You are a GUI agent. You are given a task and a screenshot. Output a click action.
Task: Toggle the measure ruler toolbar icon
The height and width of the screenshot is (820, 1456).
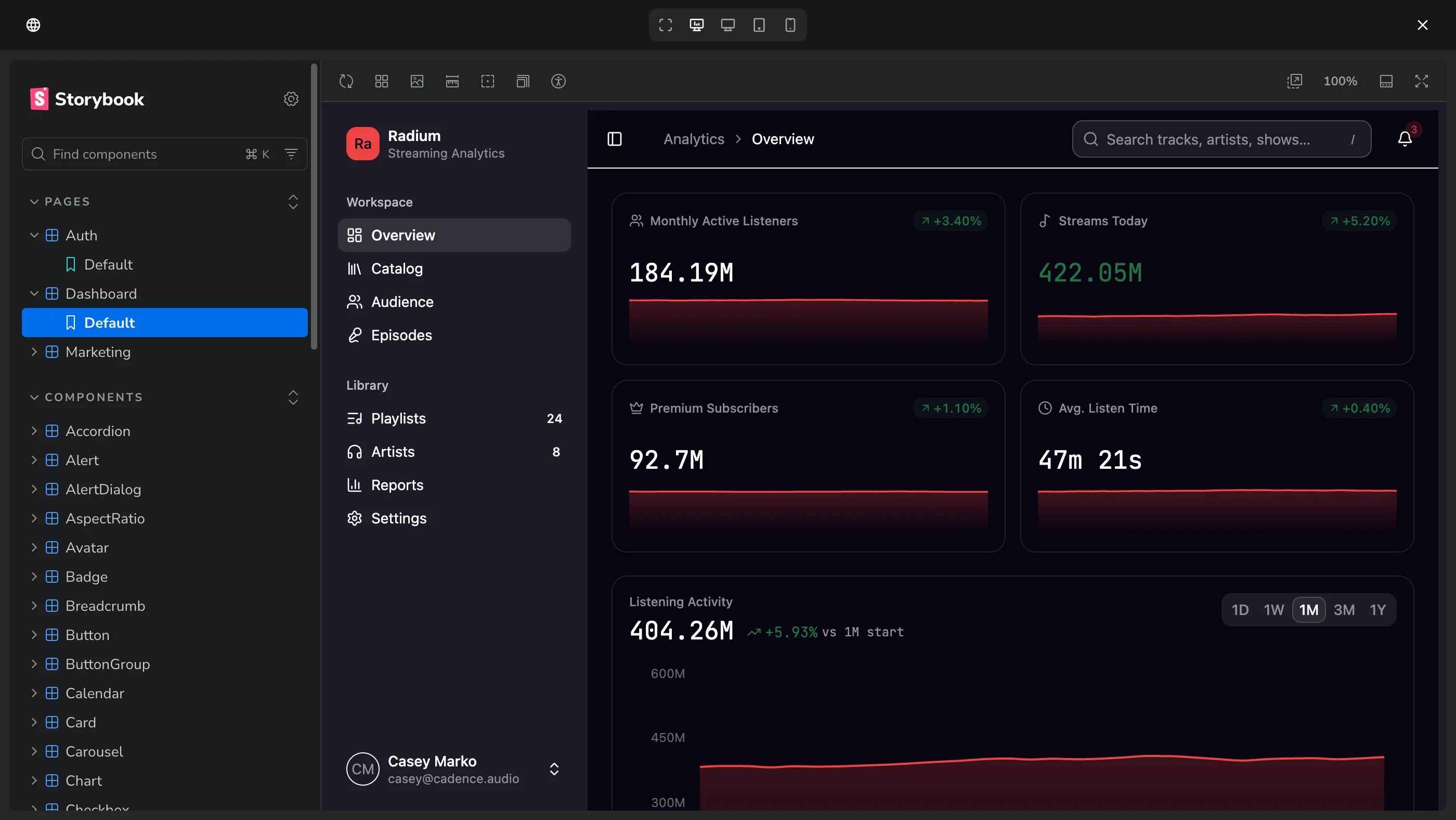tap(452, 82)
